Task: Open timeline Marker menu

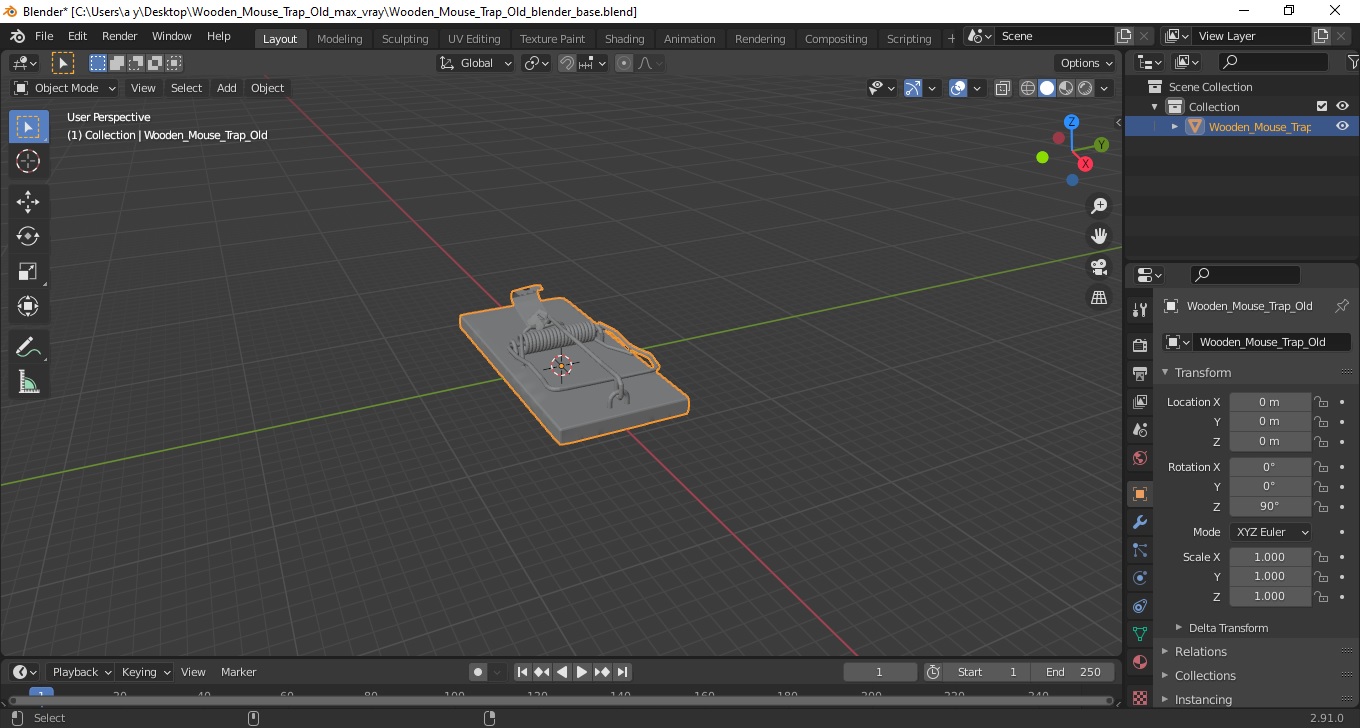Action: [x=238, y=672]
